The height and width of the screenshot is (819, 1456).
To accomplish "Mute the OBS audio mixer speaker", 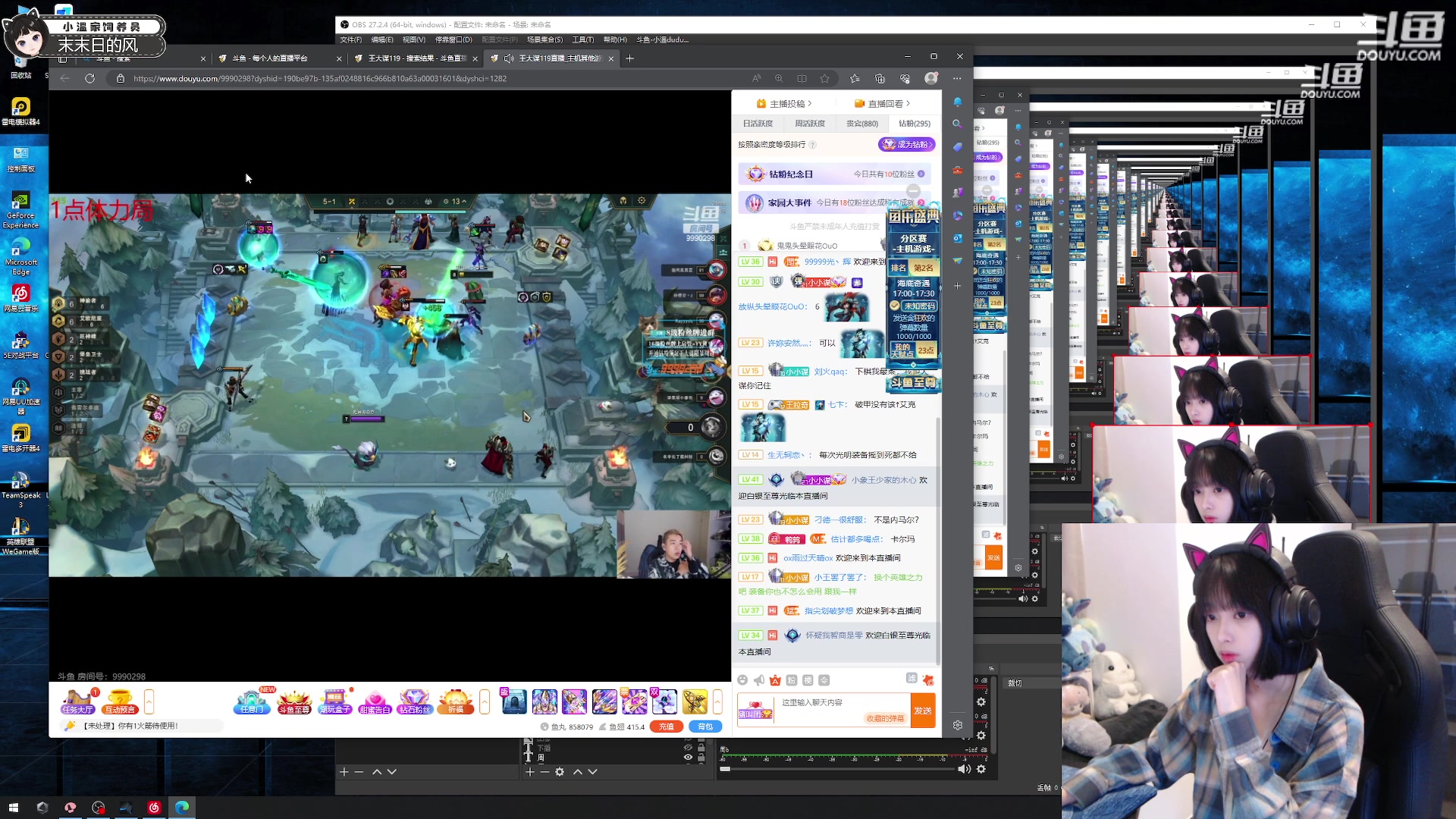I will 964,769.
